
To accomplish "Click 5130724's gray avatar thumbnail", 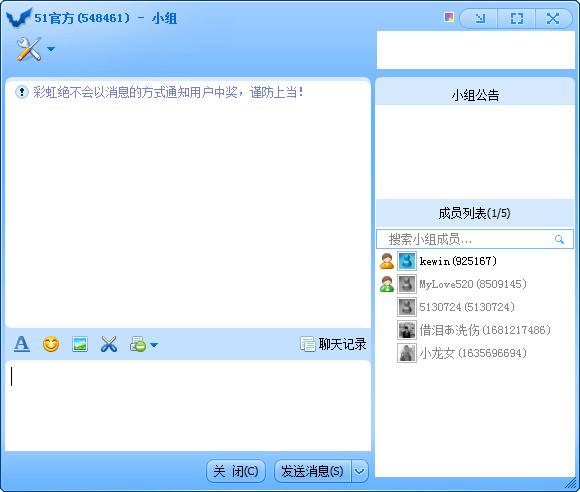I will [x=407, y=307].
